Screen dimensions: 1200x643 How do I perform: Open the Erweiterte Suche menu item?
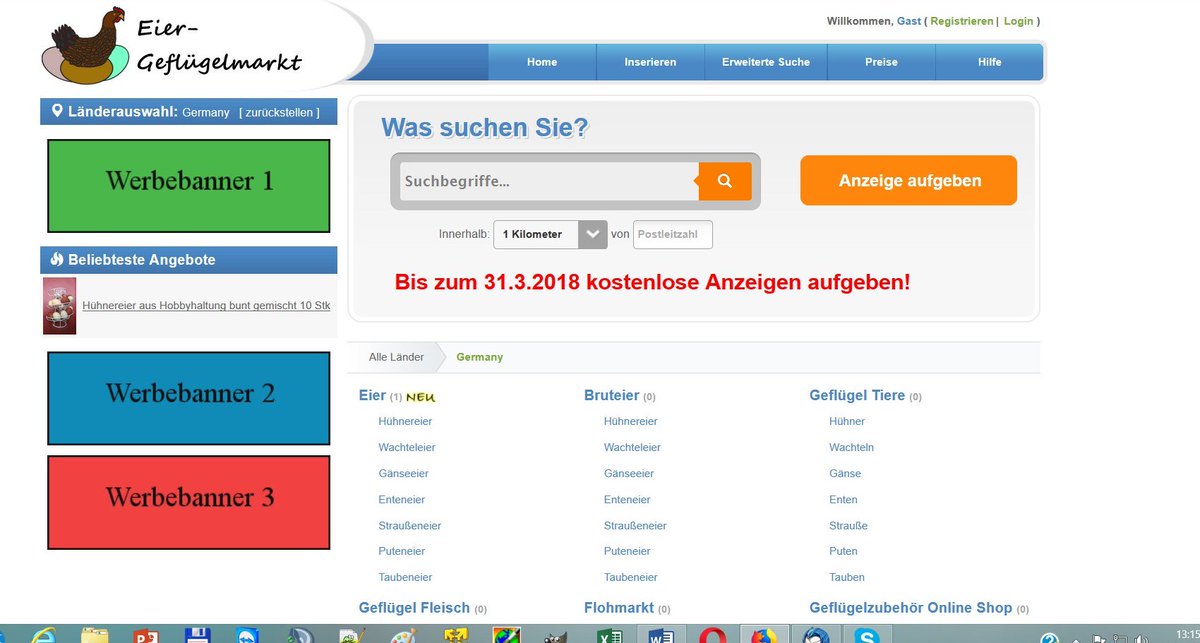pyautogui.click(x=766, y=61)
